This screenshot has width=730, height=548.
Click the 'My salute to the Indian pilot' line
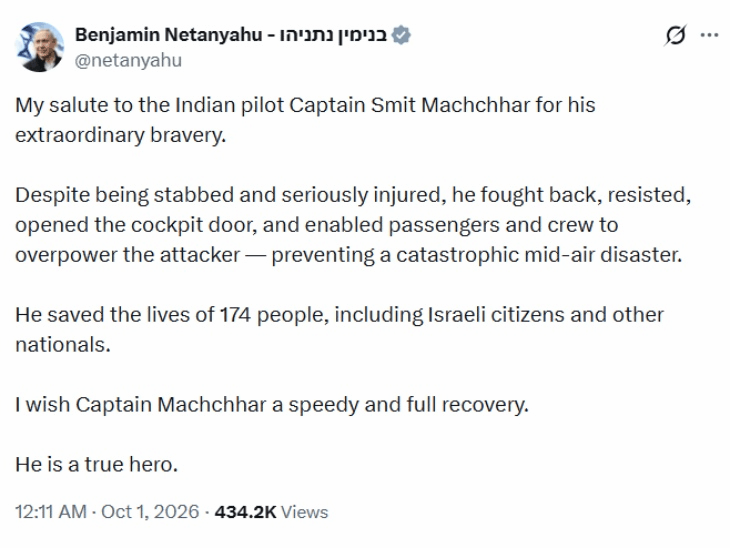click(x=305, y=105)
